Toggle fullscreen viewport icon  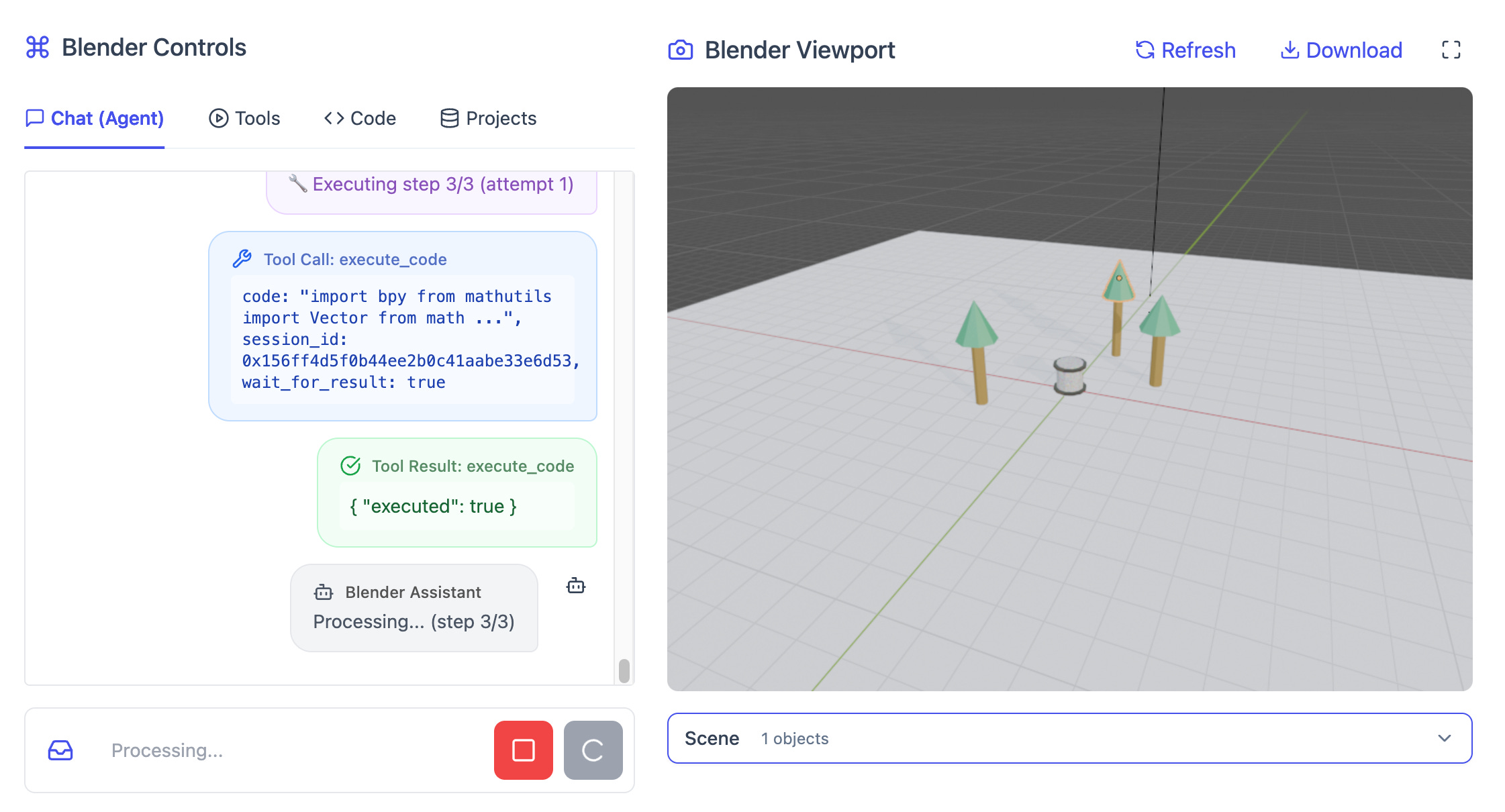click(x=1451, y=50)
